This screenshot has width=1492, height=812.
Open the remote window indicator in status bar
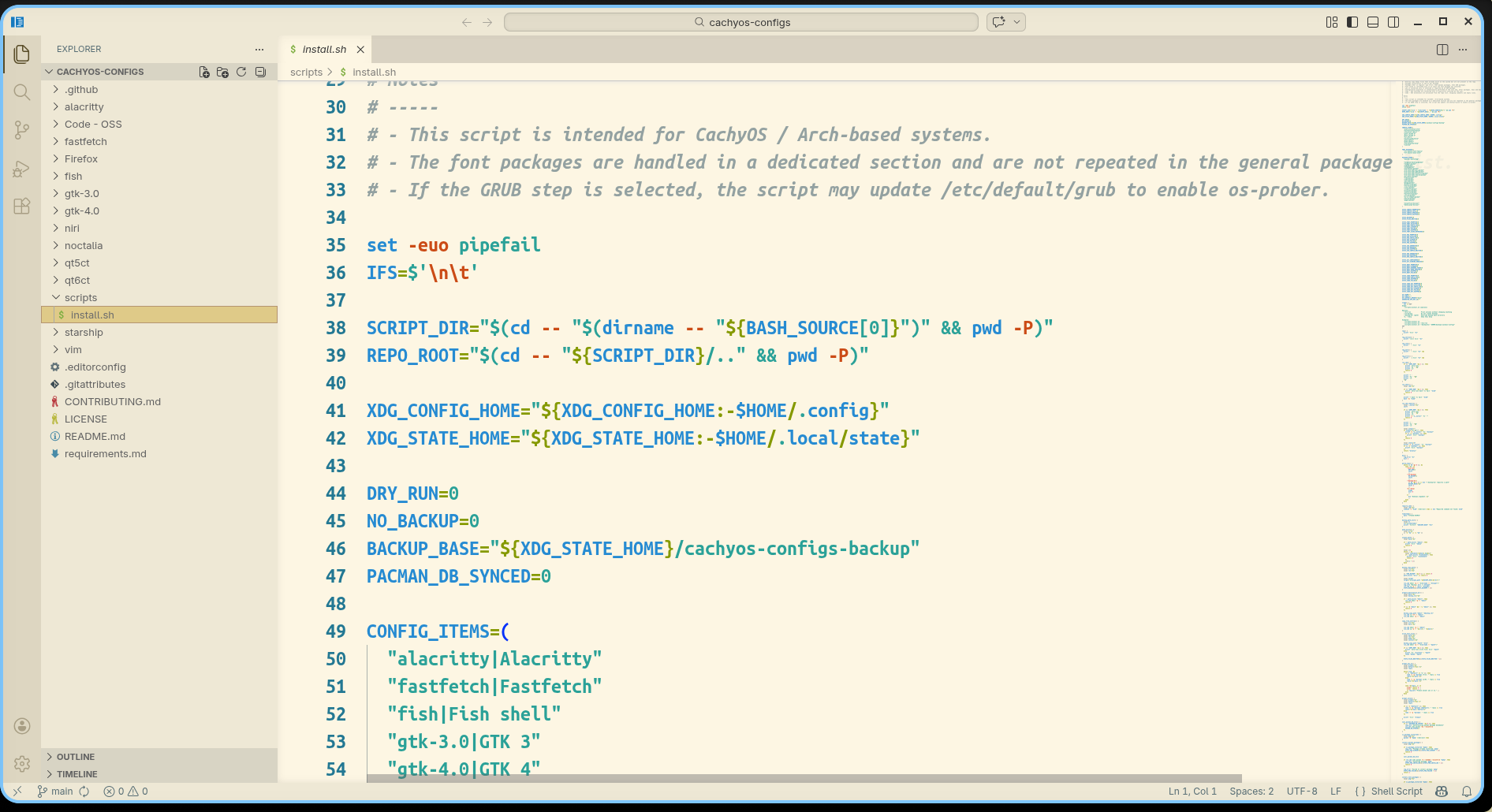17,792
